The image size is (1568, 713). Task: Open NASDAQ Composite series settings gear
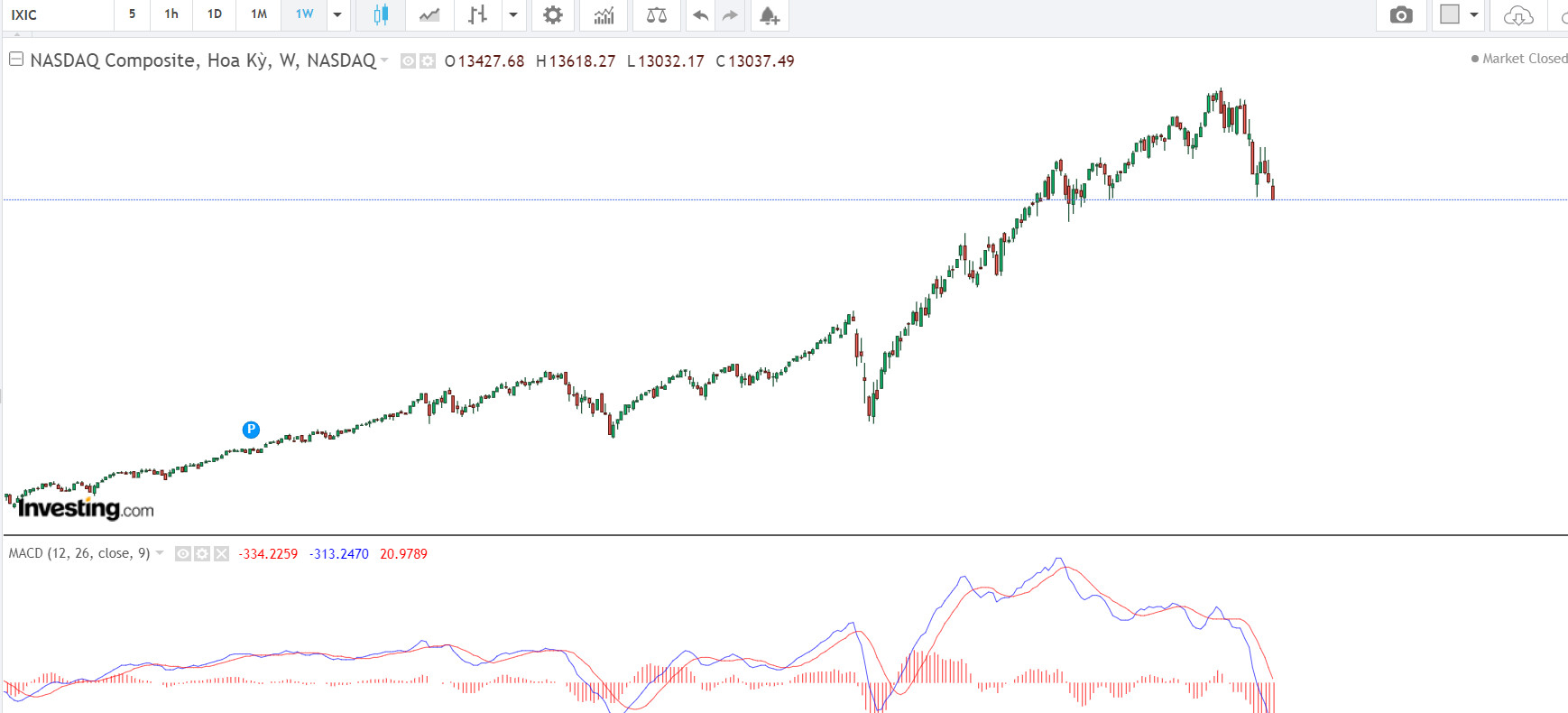pyautogui.click(x=427, y=60)
